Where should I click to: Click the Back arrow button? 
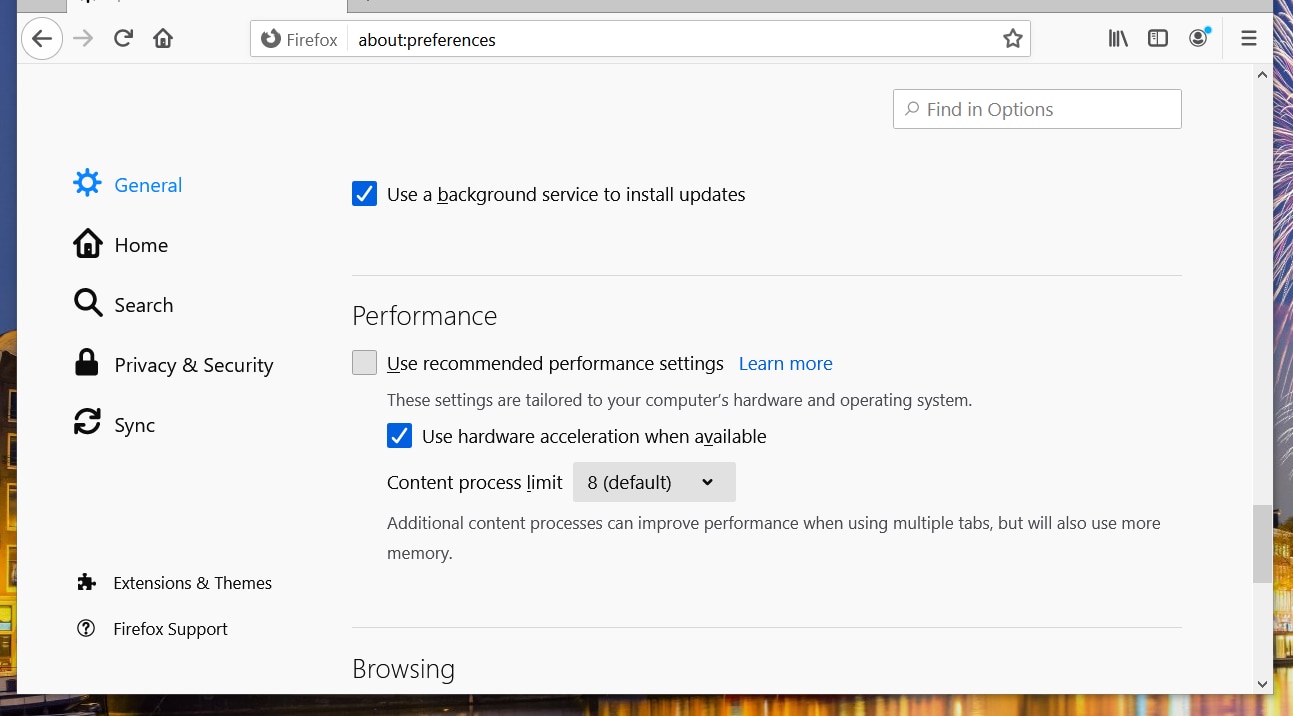click(41, 39)
